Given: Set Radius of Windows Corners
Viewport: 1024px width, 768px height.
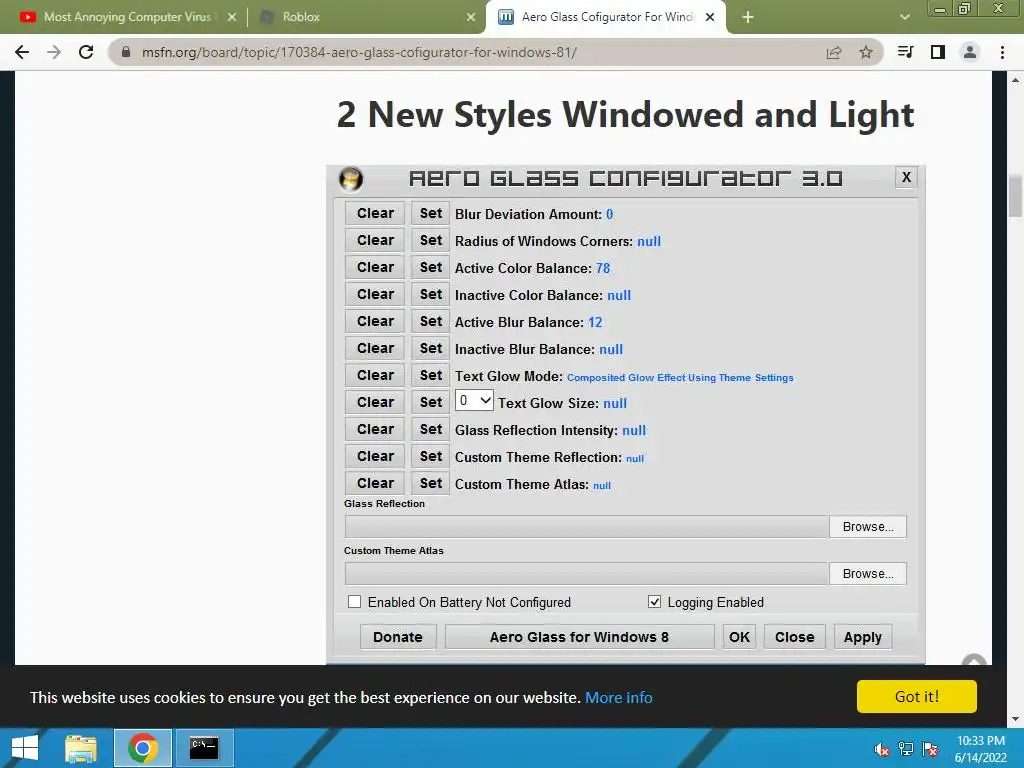Looking at the screenshot, I should pos(430,240).
